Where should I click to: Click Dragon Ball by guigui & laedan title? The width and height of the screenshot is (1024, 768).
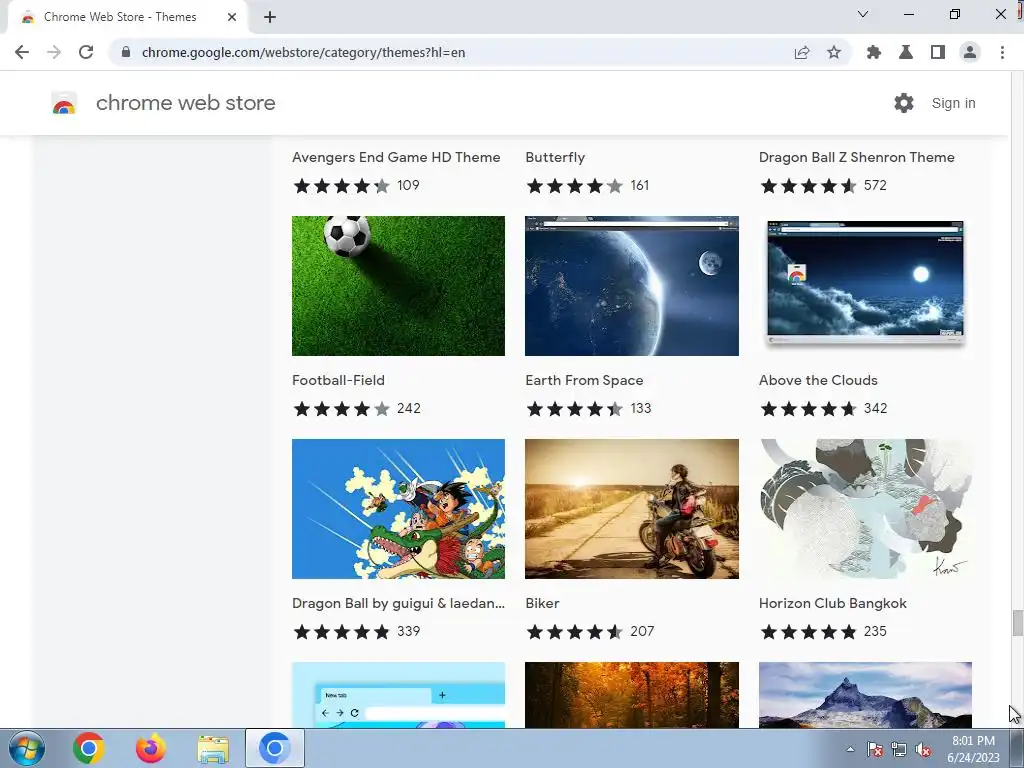point(398,603)
